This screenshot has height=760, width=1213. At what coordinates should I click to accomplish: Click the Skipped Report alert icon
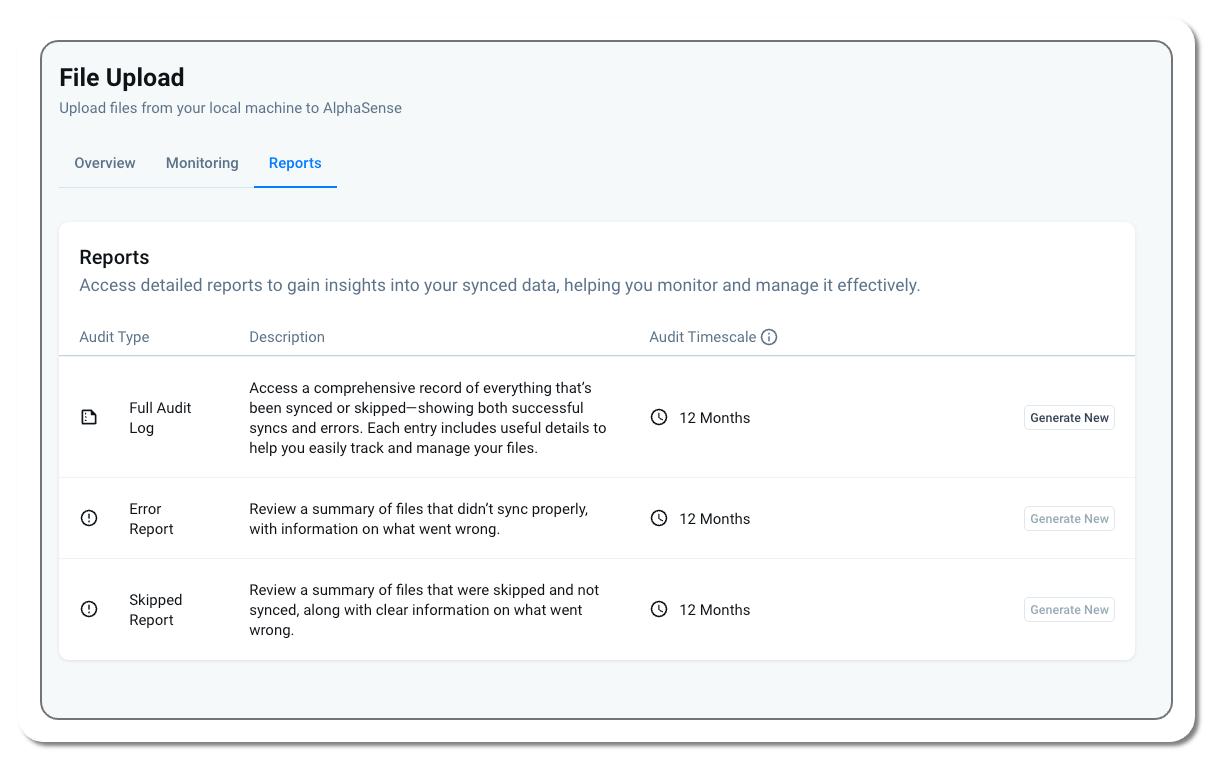point(89,609)
